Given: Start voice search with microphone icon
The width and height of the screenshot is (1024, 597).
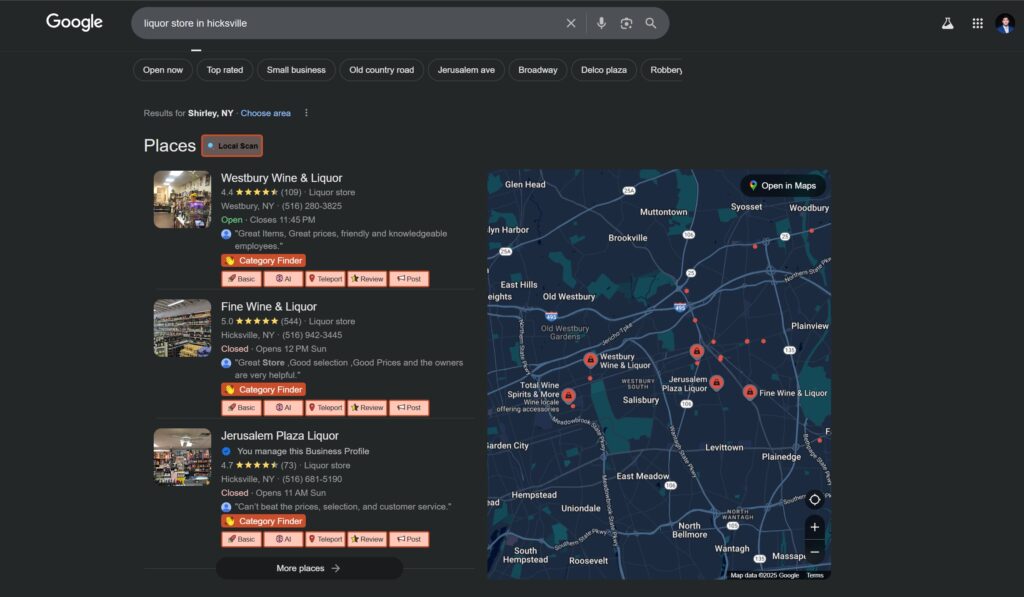Looking at the screenshot, I should (x=601, y=23).
